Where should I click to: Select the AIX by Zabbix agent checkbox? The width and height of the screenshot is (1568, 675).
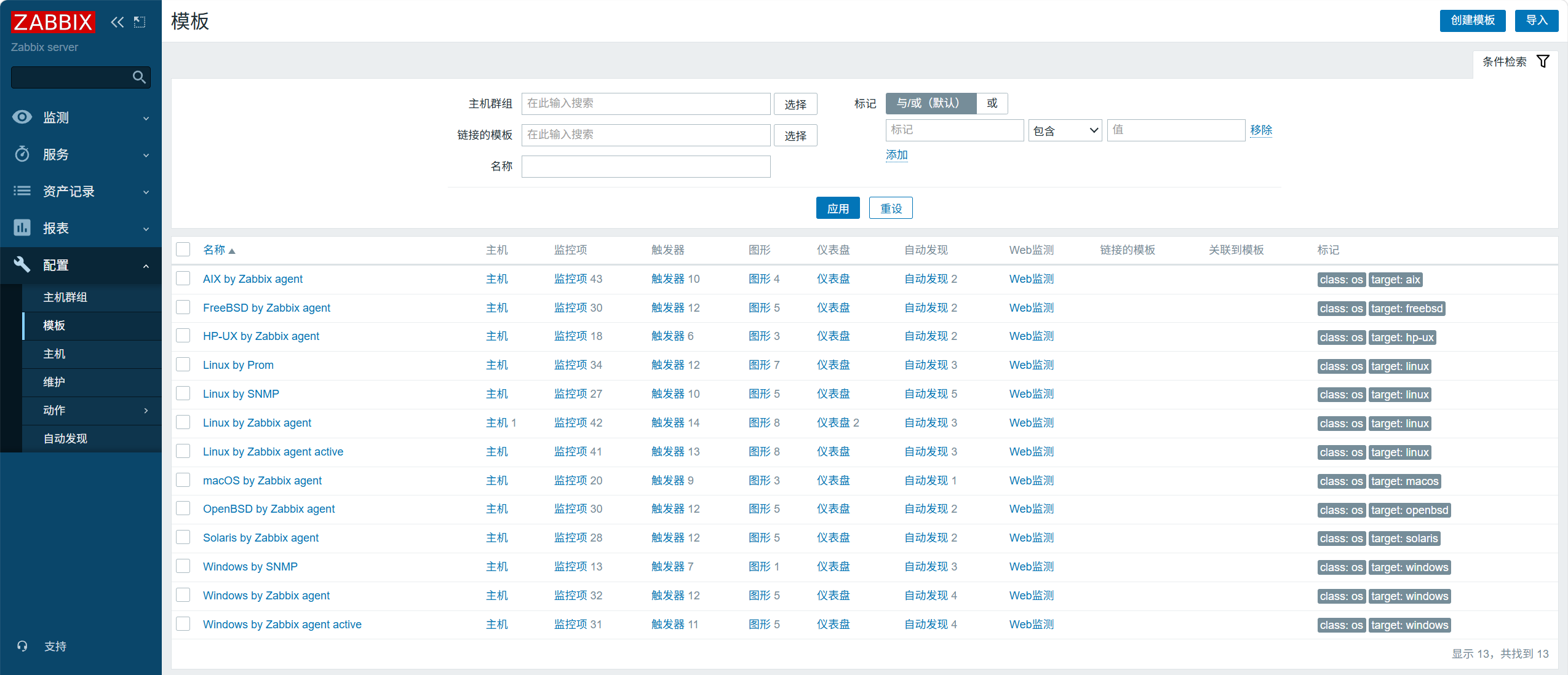[183, 278]
